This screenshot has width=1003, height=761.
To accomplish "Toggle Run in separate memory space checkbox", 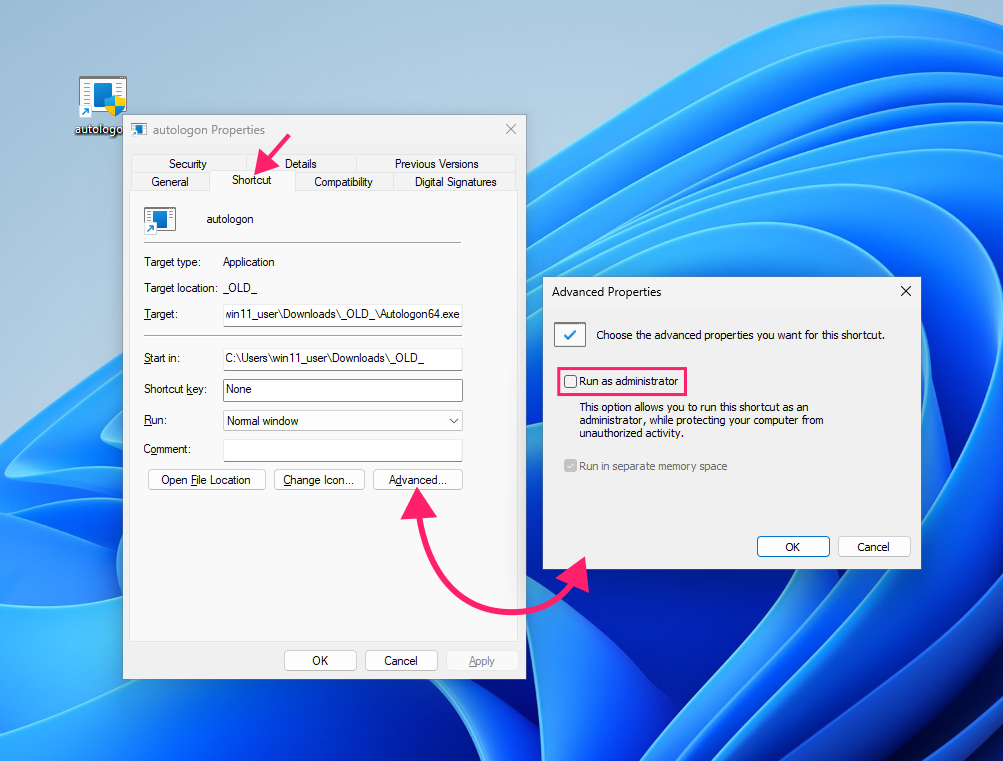I will (x=570, y=466).
